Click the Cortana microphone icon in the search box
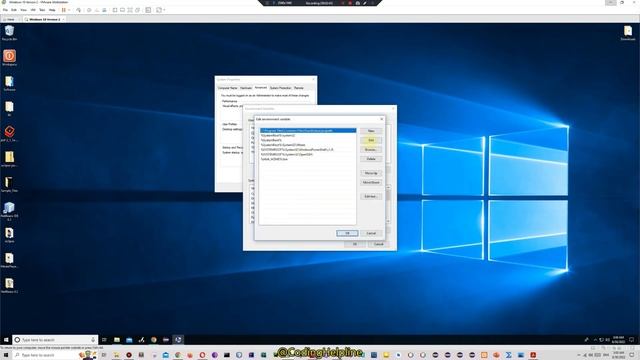The image size is (640, 360). (x=93, y=340)
